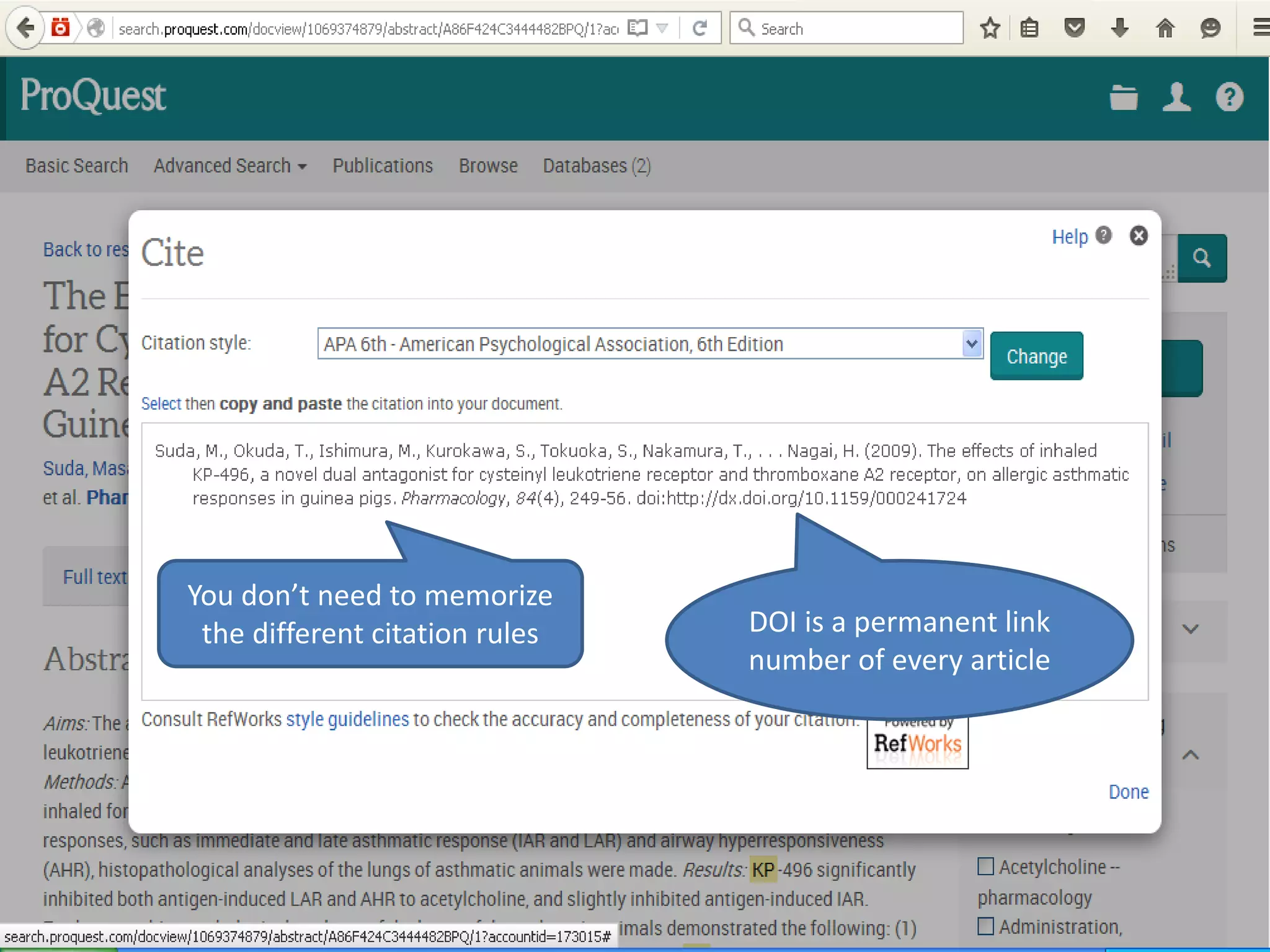1270x952 pixels.
Task: Go back with the browser back arrow
Action: [25, 28]
